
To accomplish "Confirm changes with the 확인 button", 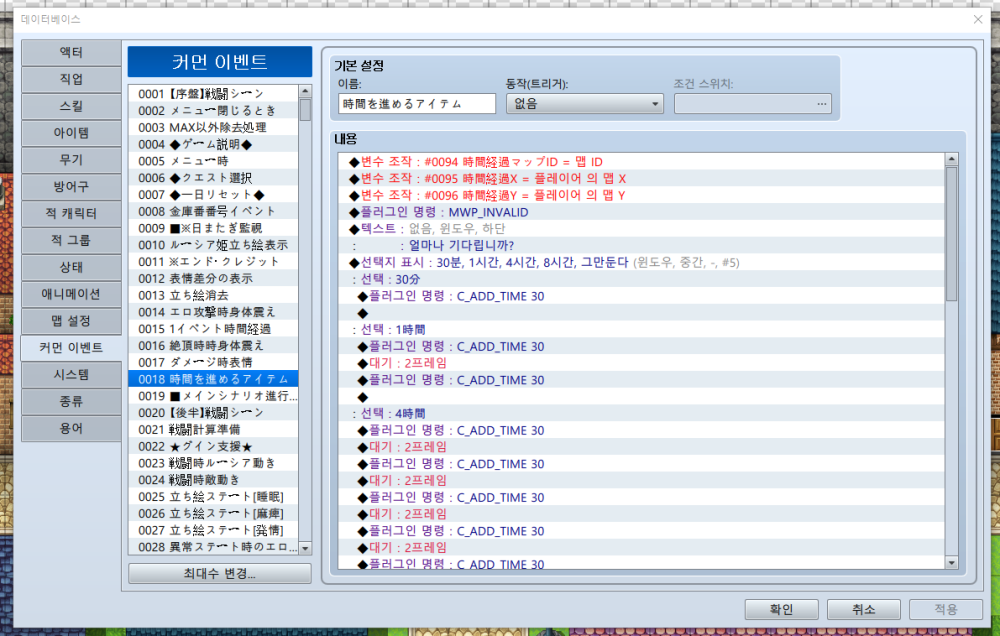I will (x=781, y=609).
